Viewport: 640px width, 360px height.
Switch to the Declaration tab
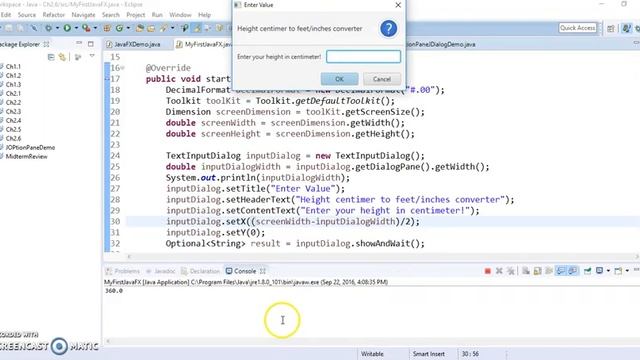200,271
